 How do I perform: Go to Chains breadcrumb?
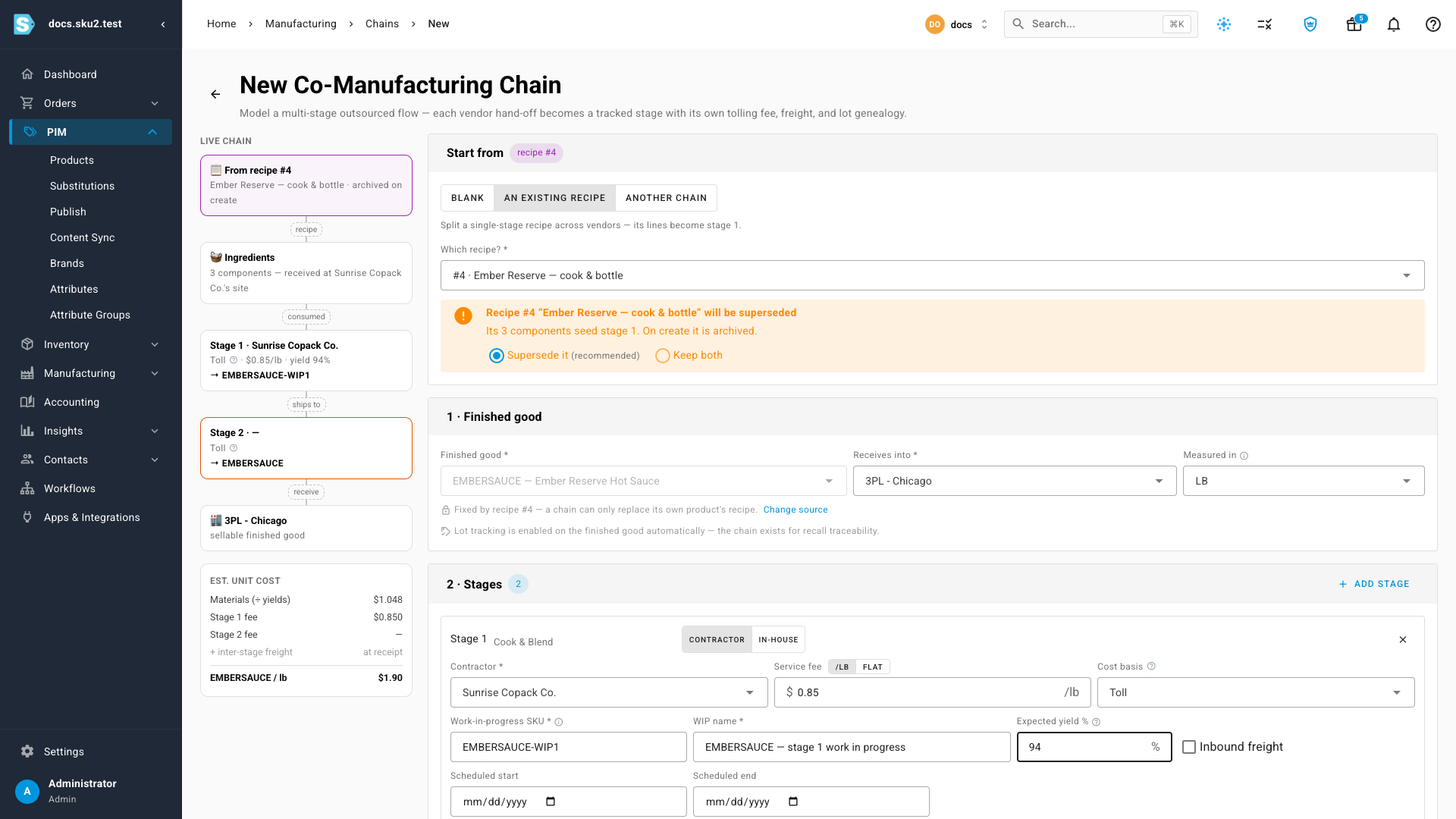tap(381, 24)
